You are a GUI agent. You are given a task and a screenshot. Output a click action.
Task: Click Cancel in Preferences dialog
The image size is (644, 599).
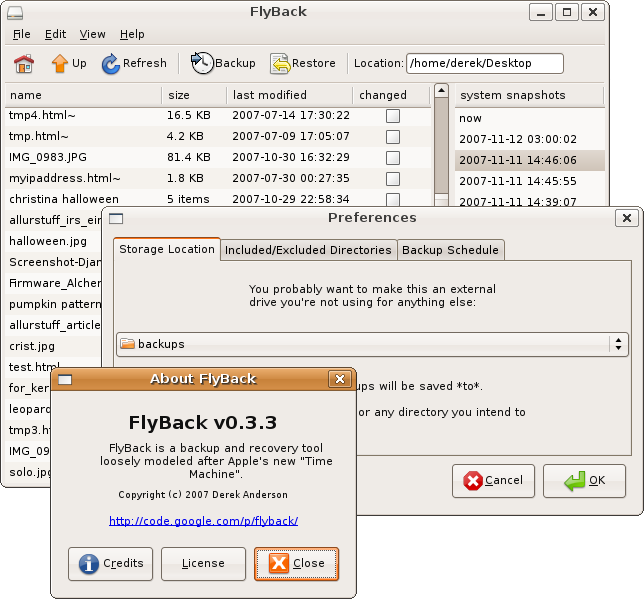493,481
